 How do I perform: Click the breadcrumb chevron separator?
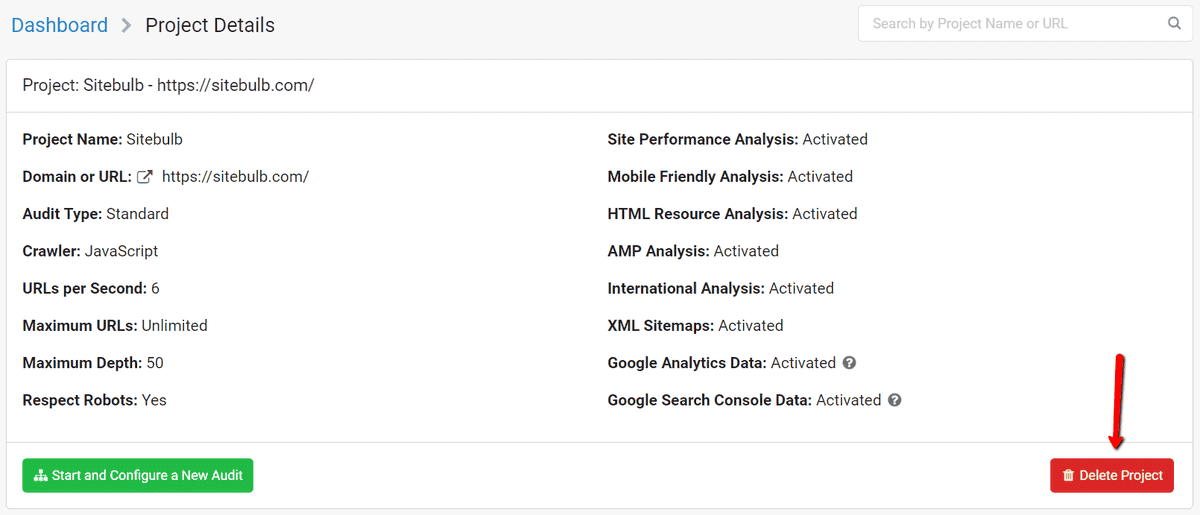tap(126, 26)
